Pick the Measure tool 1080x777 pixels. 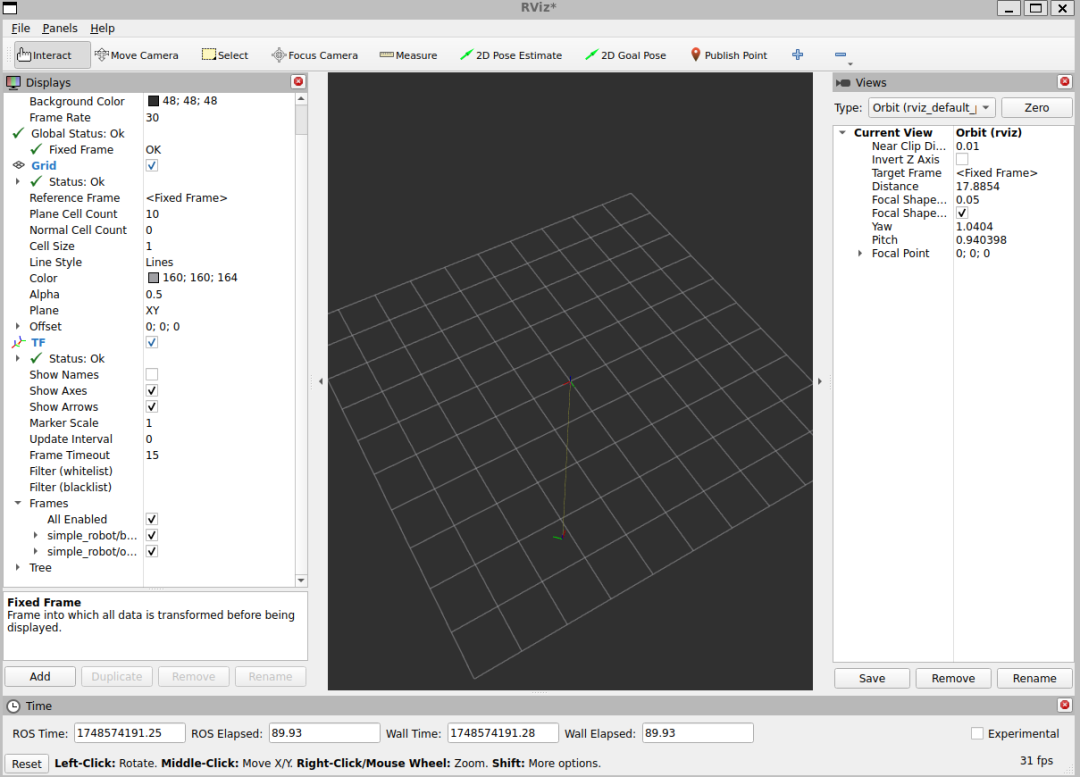point(408,55)
